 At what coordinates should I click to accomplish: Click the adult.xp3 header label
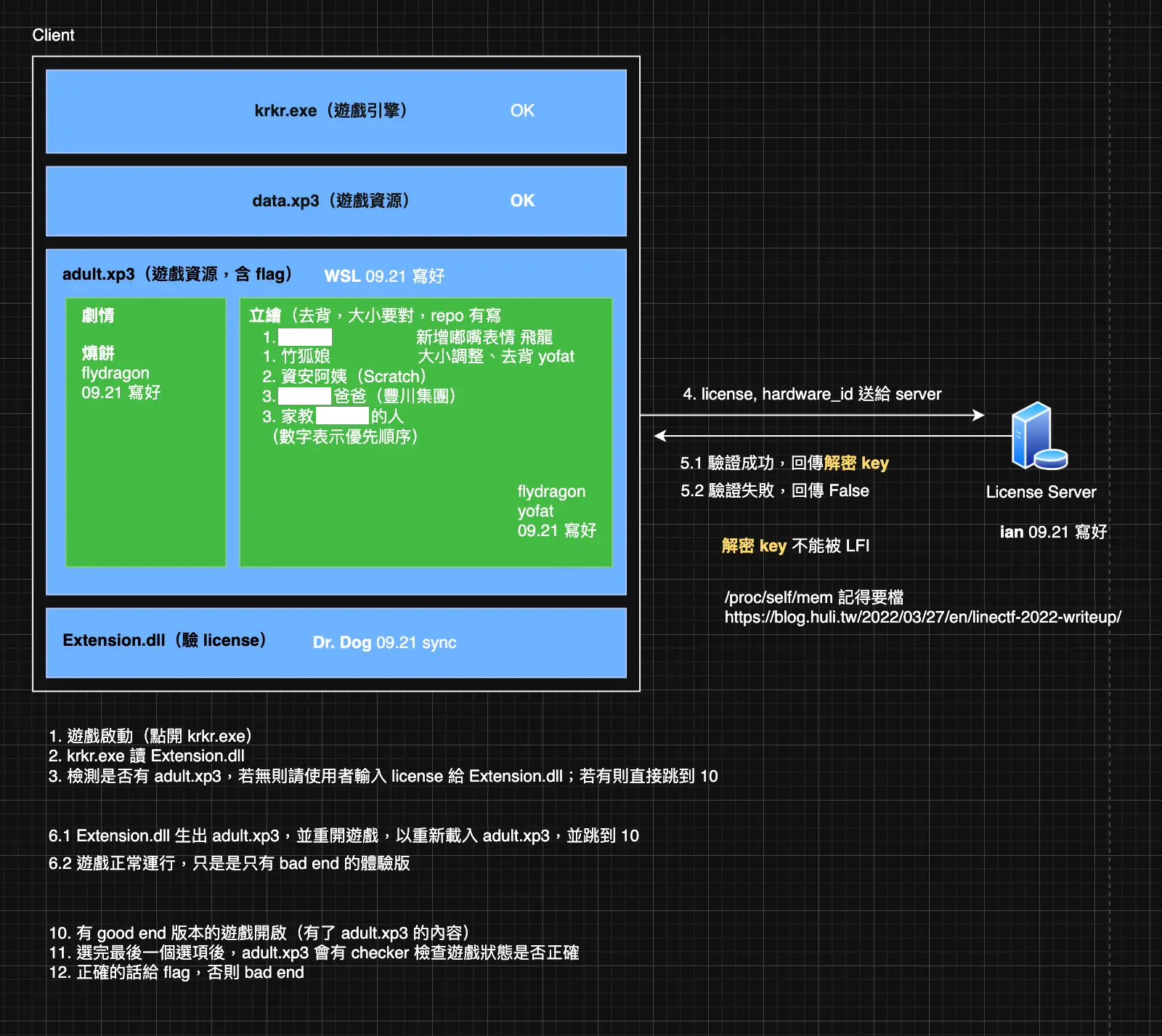(177, 274)
